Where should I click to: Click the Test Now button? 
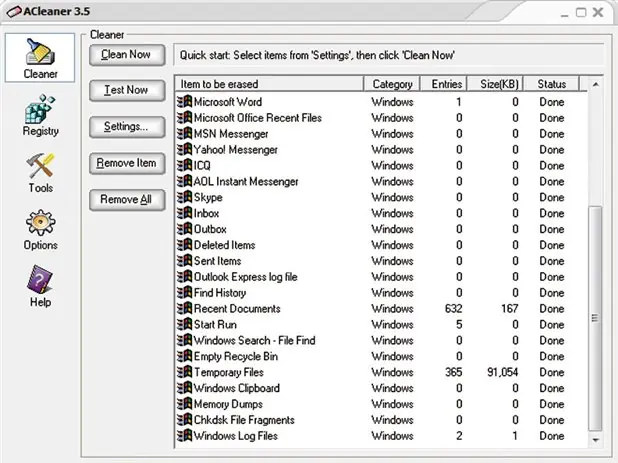[127, 90]
